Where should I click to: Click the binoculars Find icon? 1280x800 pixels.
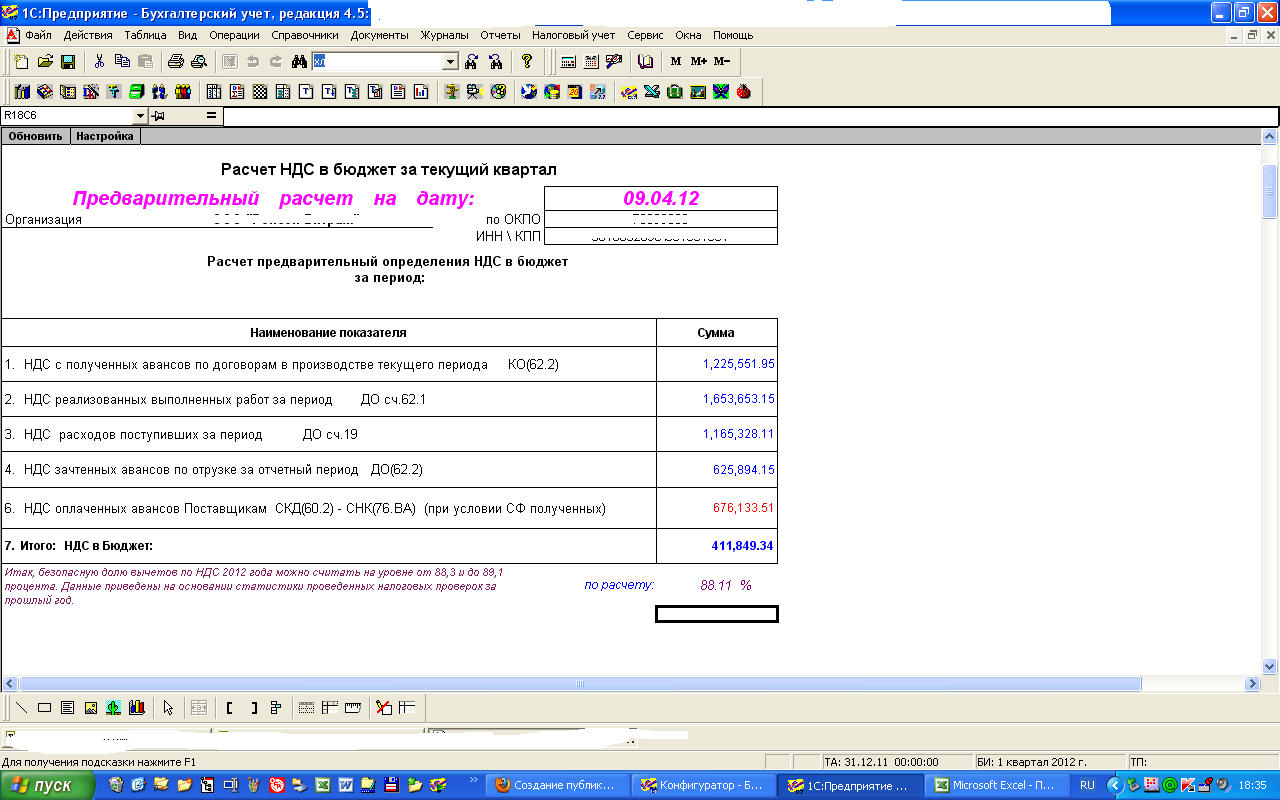click(298, 61)
